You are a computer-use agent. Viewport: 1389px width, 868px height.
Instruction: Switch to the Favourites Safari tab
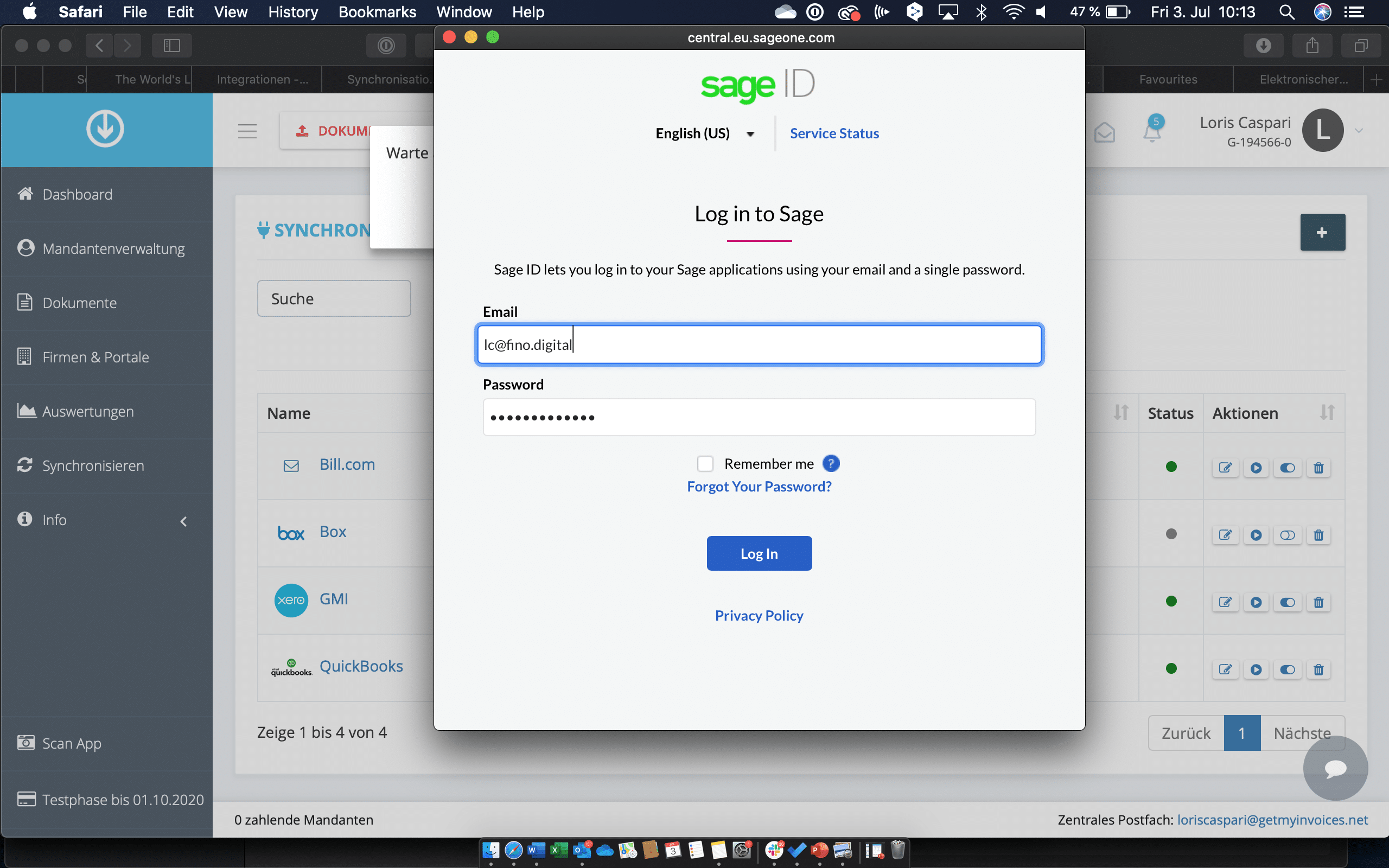(x=1168, y=79)
